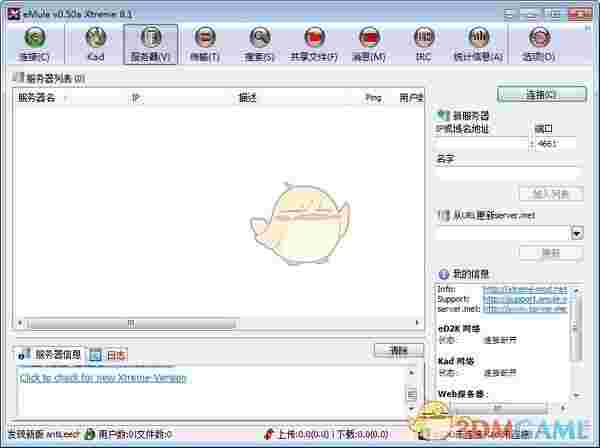The height and width of the screenshot is (448, 600).
Task: Open the Support link in 我的信息
Action: (526, 300)
